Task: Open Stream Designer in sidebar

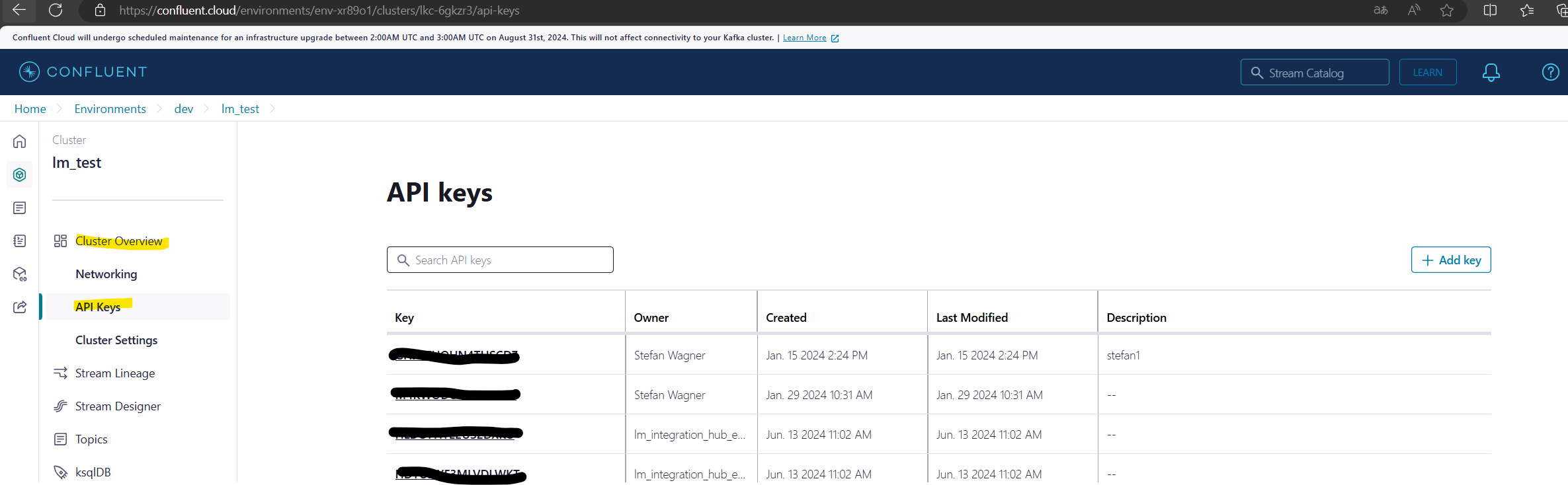Action: pyautogui.click(x=118, y=406)
